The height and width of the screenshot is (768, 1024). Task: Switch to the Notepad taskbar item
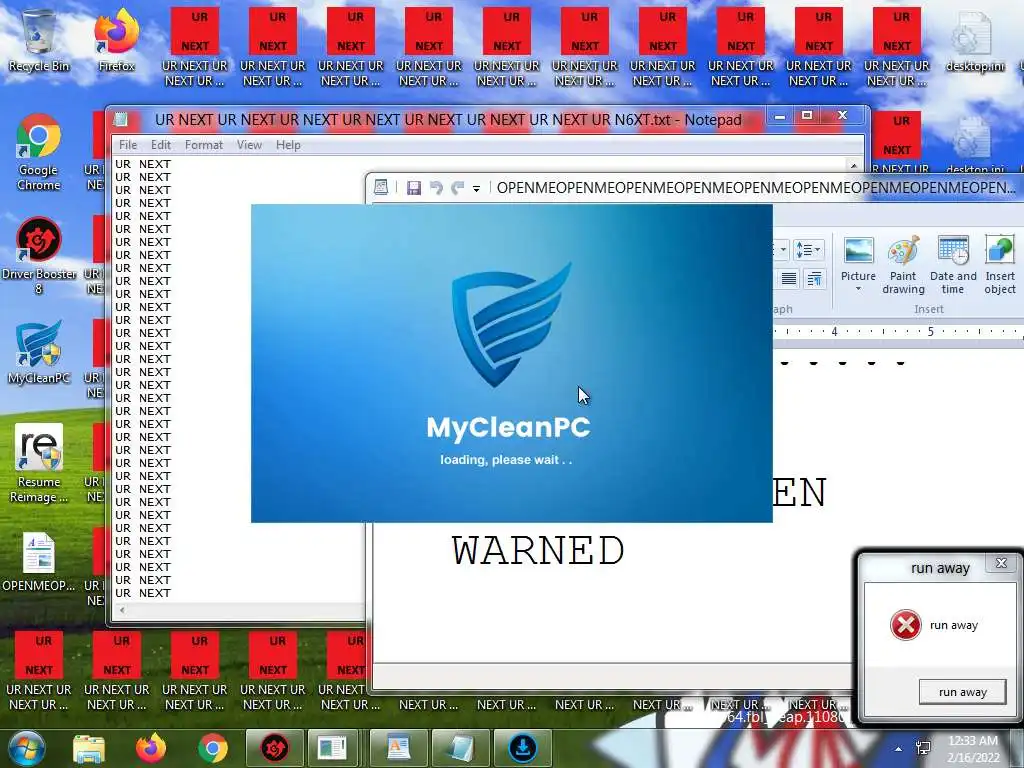click(460, 748)
